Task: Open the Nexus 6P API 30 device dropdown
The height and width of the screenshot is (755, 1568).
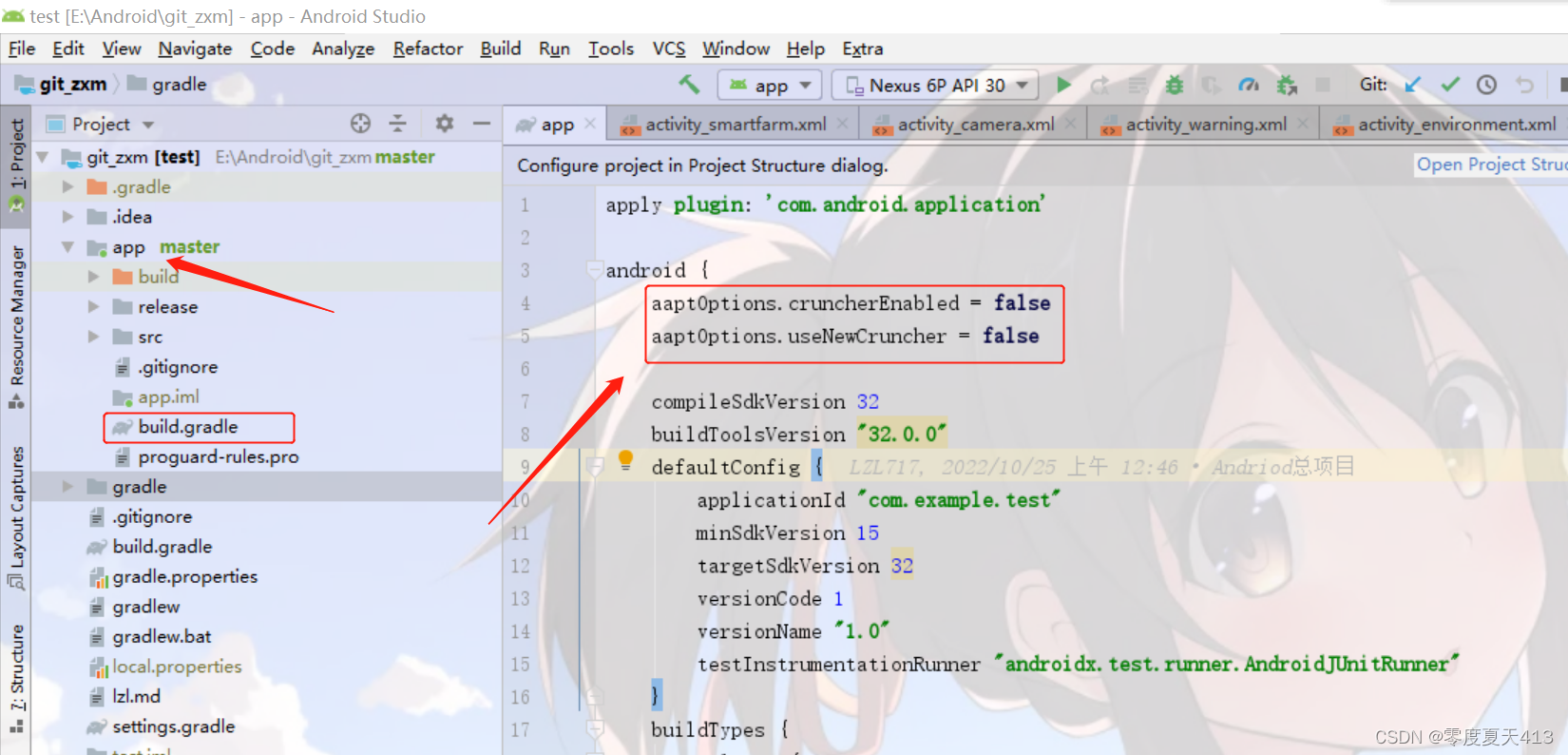Action: point(935,86)
